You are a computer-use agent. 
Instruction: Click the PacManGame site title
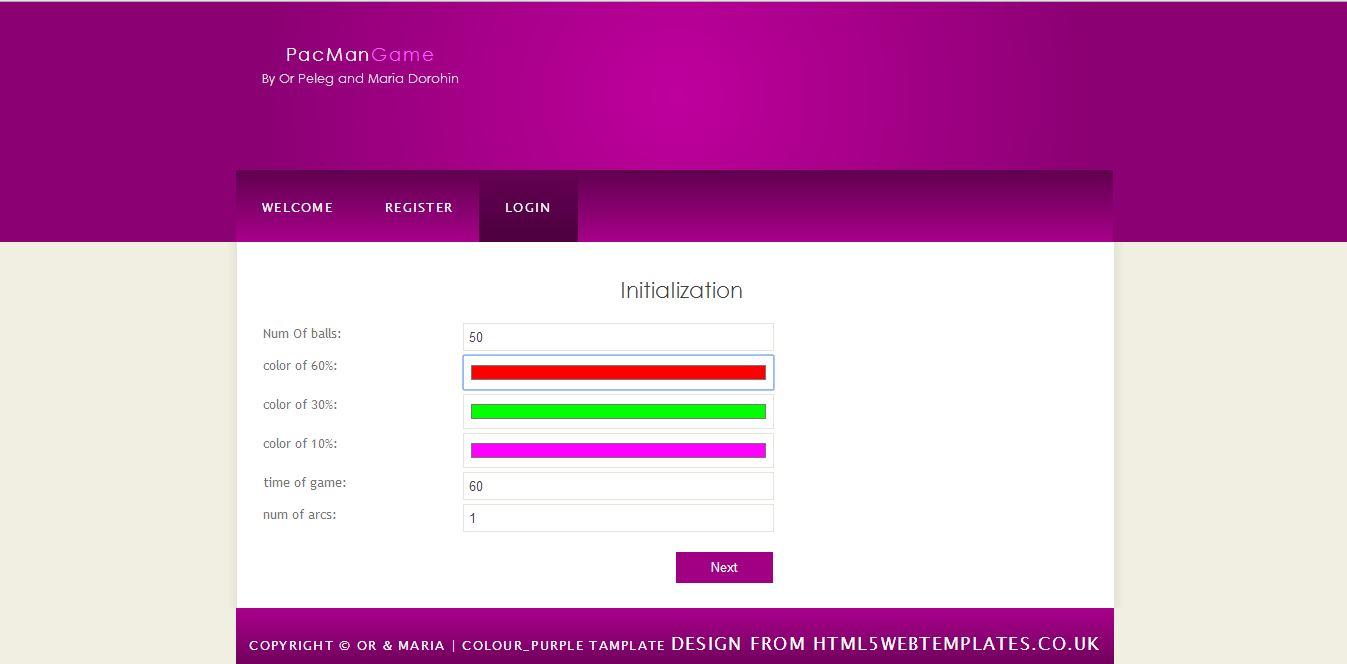click(360, 55)
